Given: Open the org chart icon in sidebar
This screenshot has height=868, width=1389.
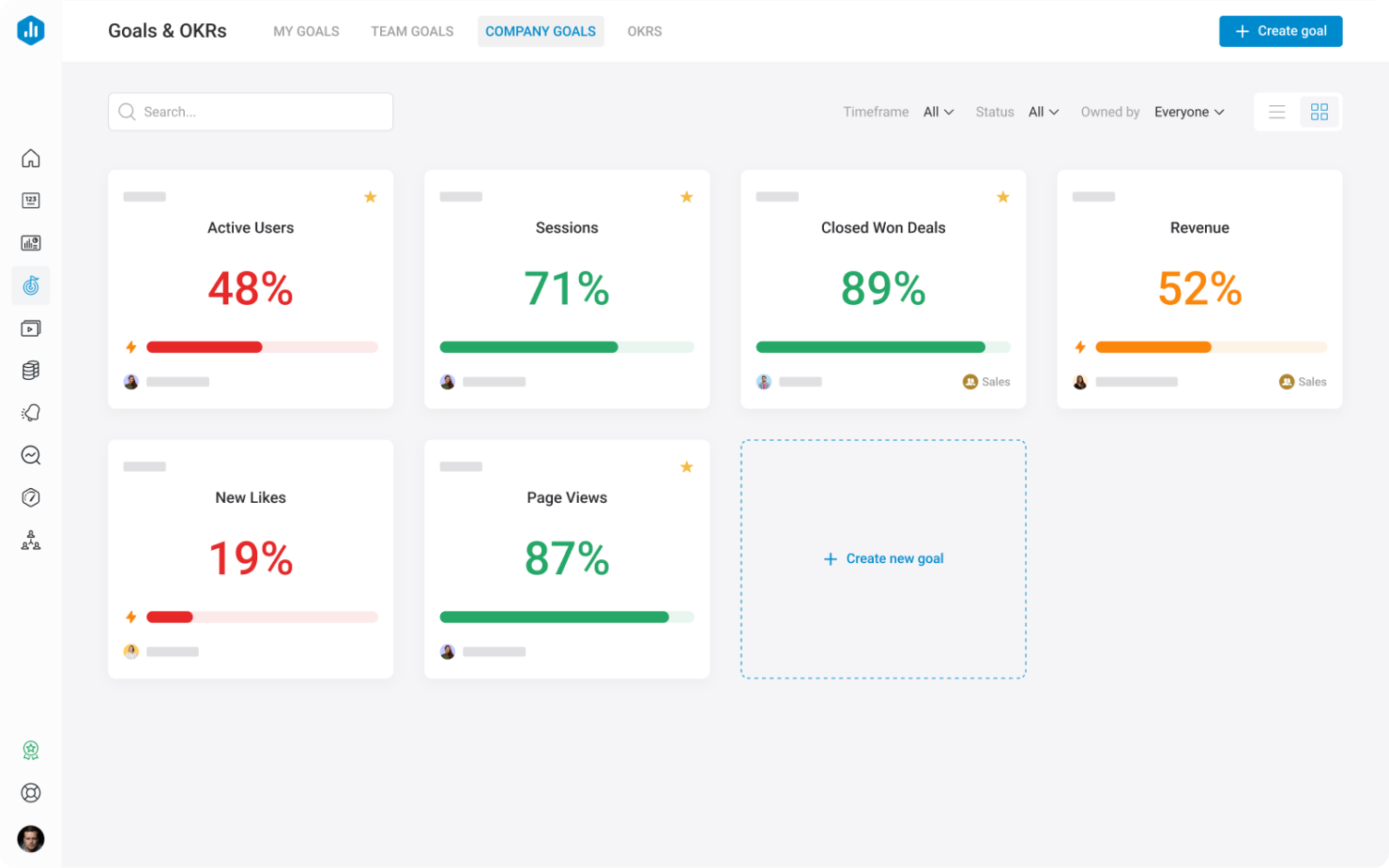Looking at the screenshot, I should [x=31, y=540].
